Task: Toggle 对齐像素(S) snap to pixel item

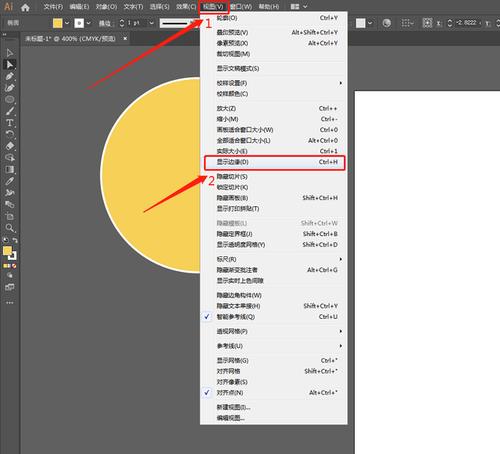Action: [x=273, y=382]
